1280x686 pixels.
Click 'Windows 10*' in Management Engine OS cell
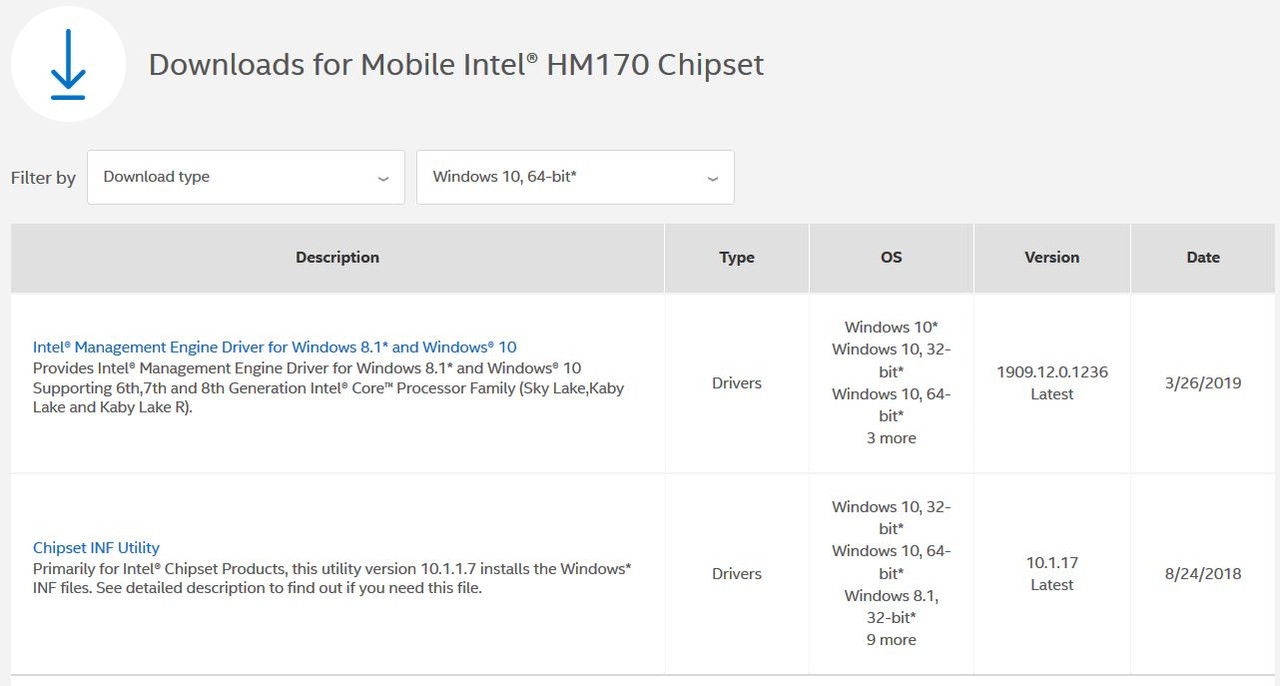click(x=891, y=327)
